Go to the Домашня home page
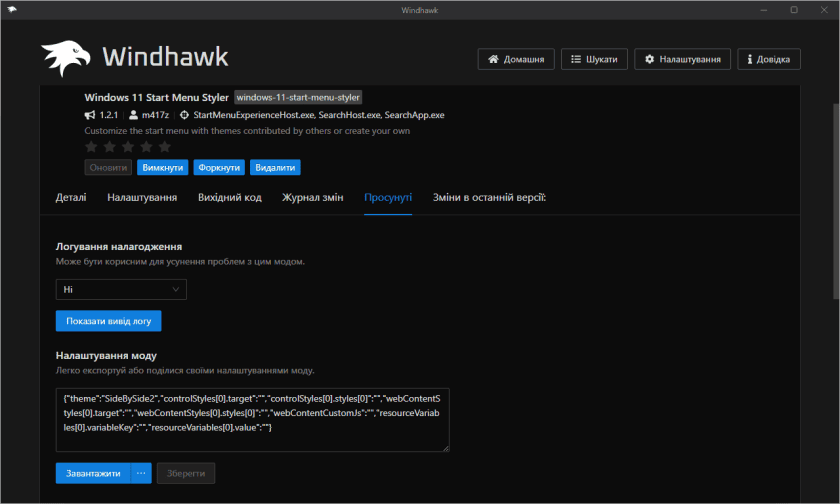The height and width of the screenshot is (504, 840). (515, 59)
